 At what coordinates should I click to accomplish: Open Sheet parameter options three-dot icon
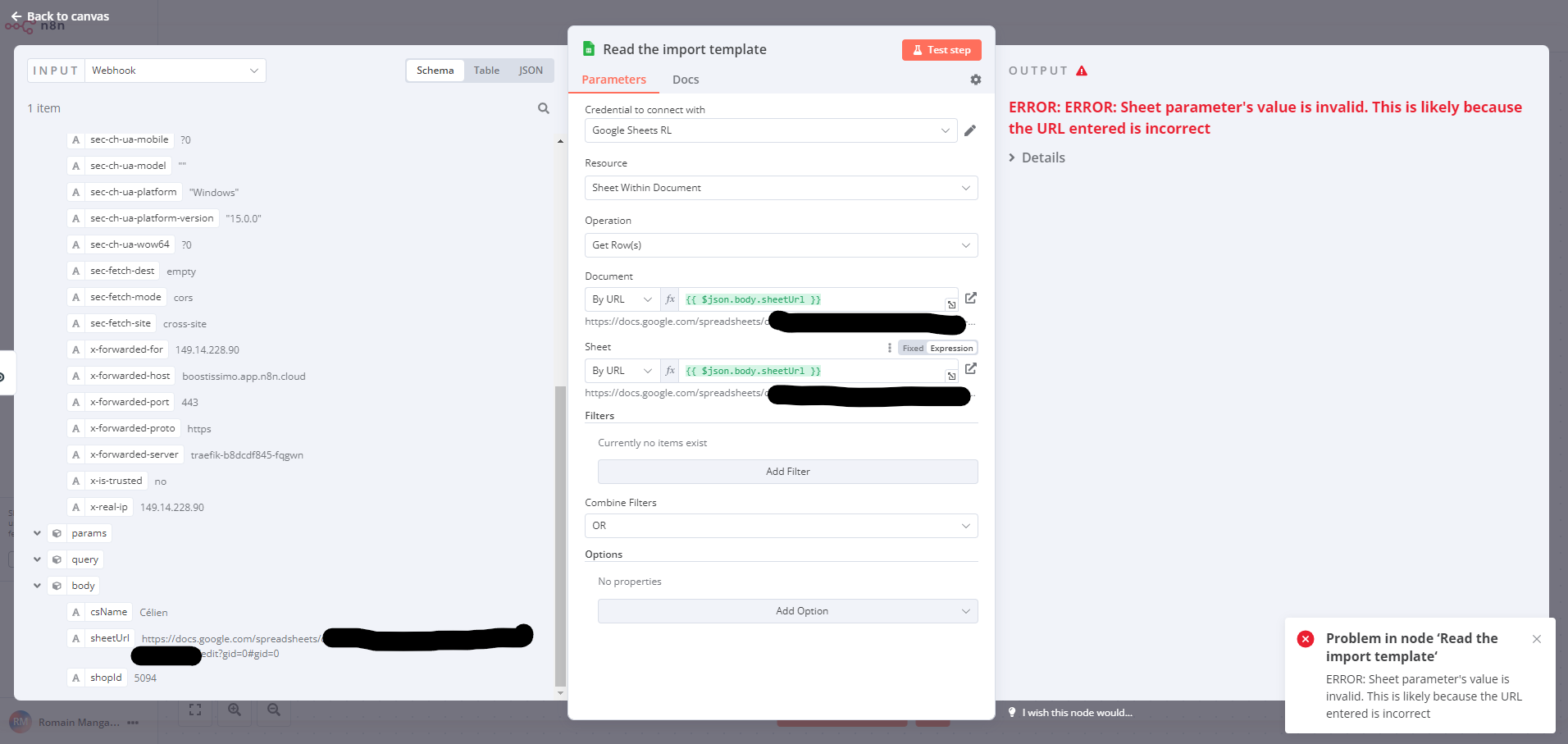(x=890, y=348)
